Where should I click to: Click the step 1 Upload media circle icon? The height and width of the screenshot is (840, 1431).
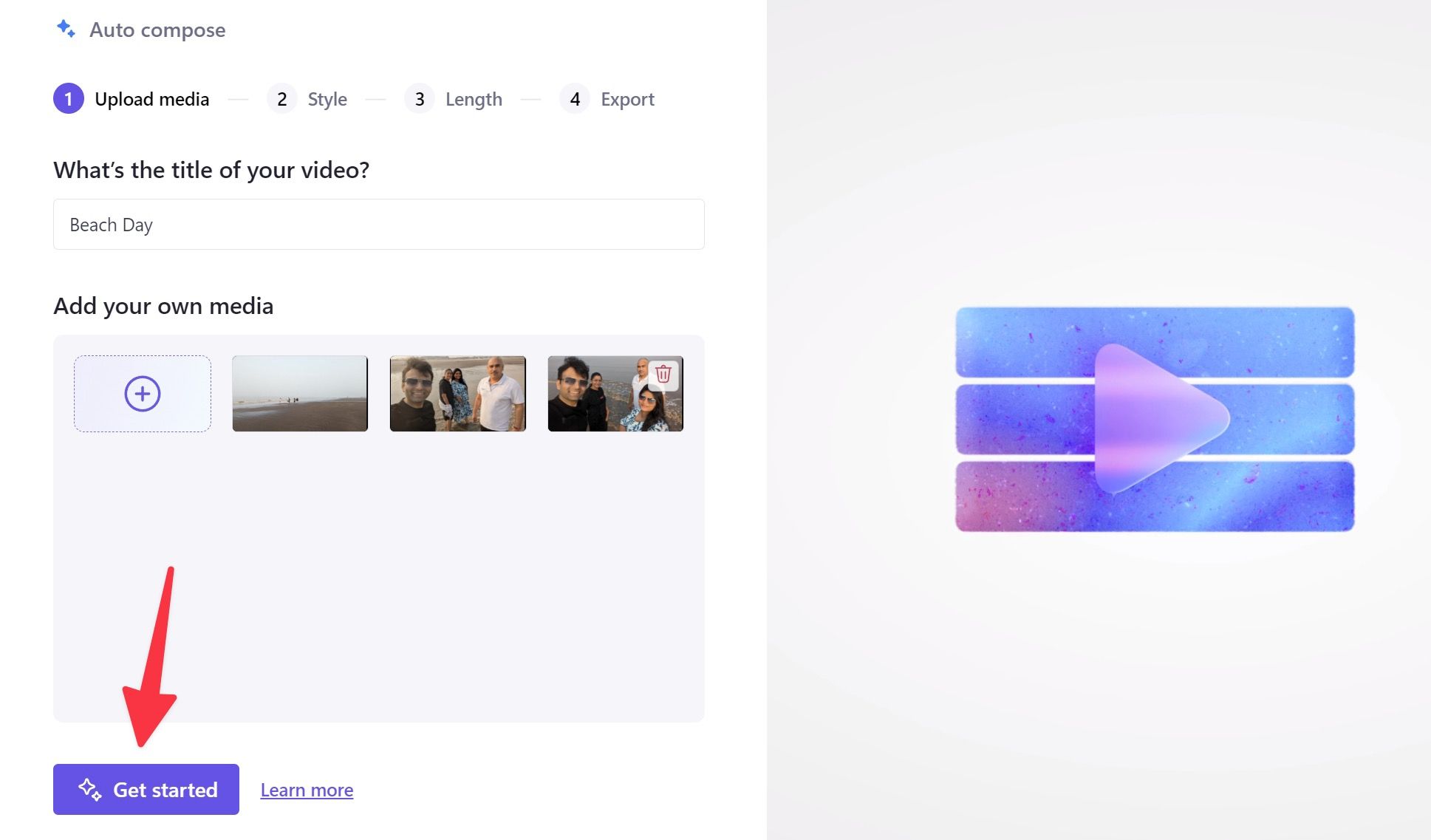click(x=68, y=99)
